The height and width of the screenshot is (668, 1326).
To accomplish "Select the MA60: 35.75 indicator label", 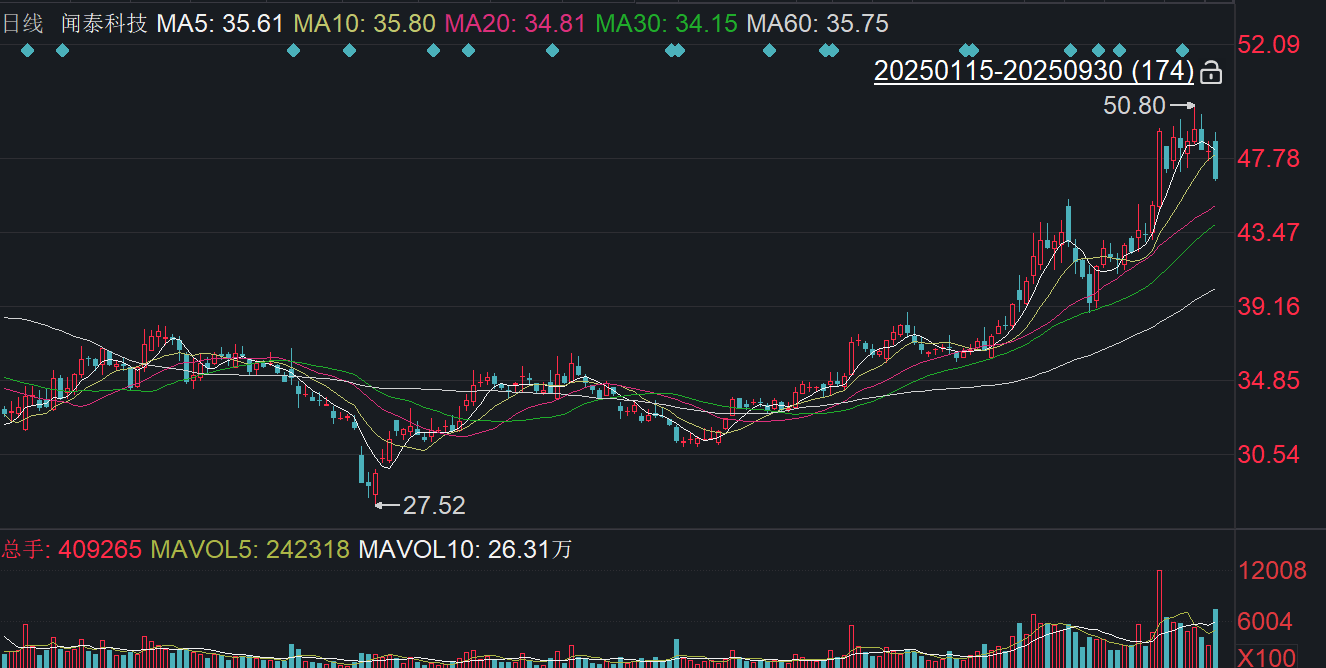I will coord(818,23).
